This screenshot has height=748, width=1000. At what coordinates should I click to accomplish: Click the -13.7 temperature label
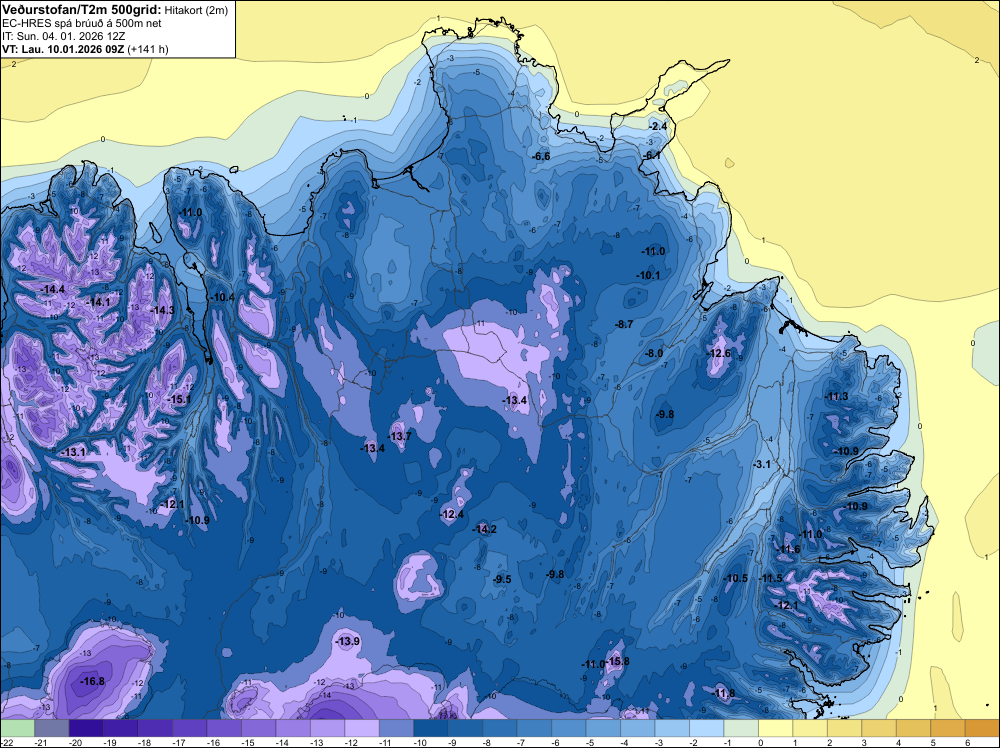[399, 436]
